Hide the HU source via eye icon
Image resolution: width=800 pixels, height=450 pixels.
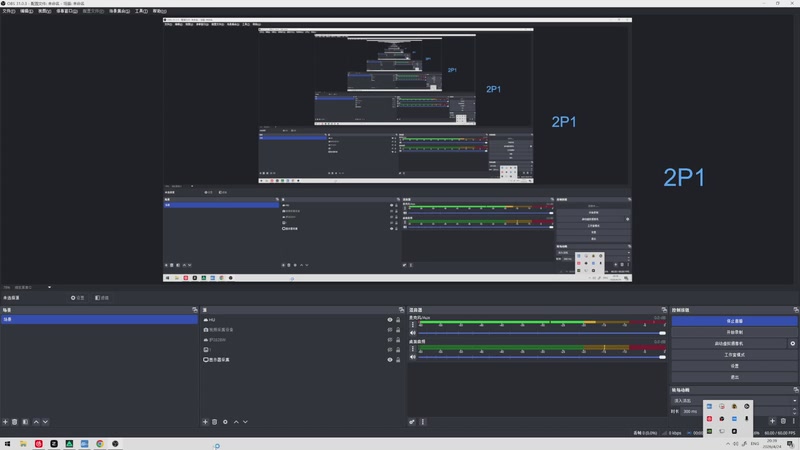coord(390,320)
